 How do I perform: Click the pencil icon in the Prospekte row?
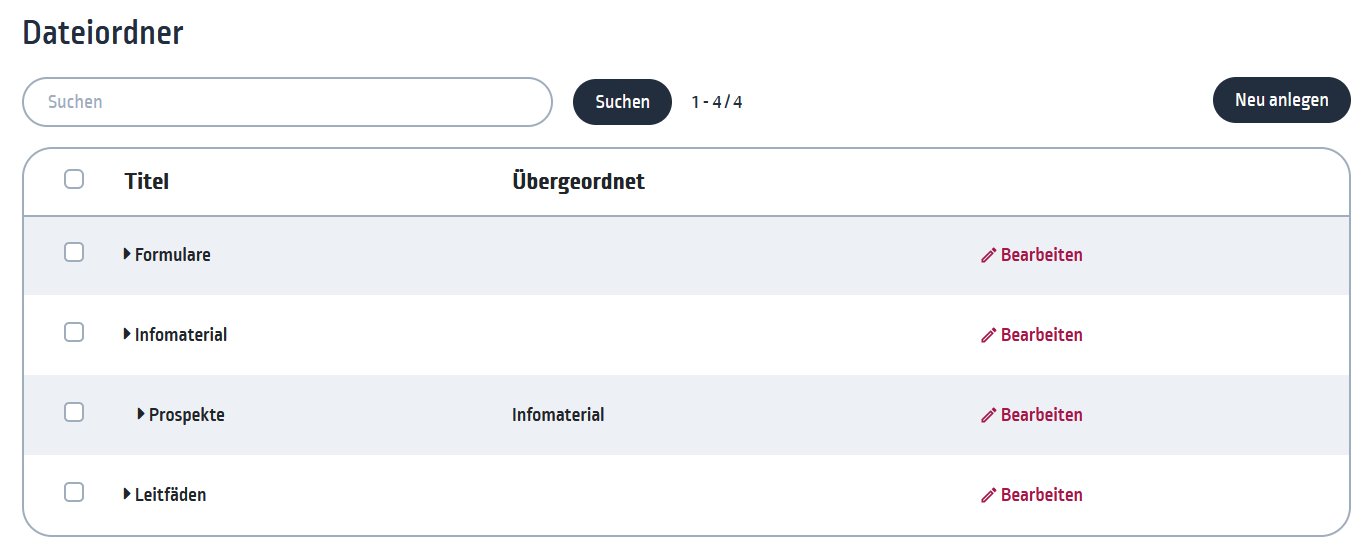click(x=989, y=415)
